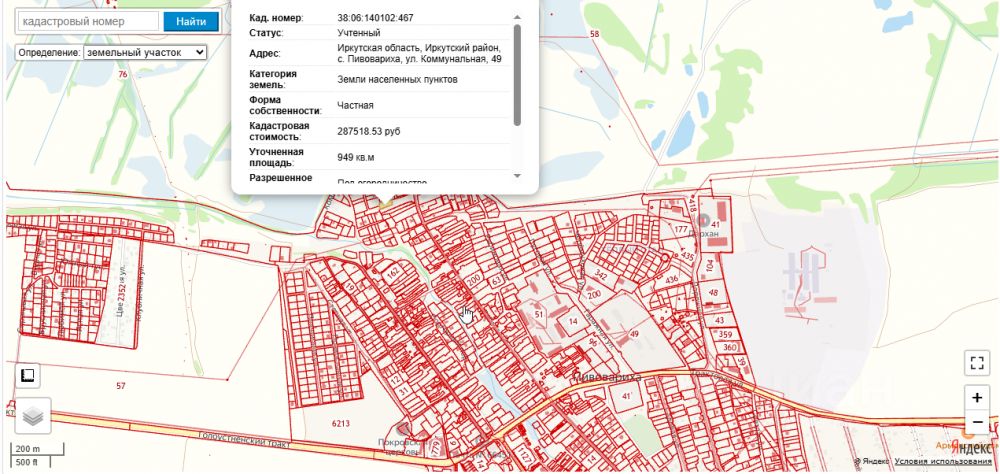Open the Определение type dropdown

145,52
